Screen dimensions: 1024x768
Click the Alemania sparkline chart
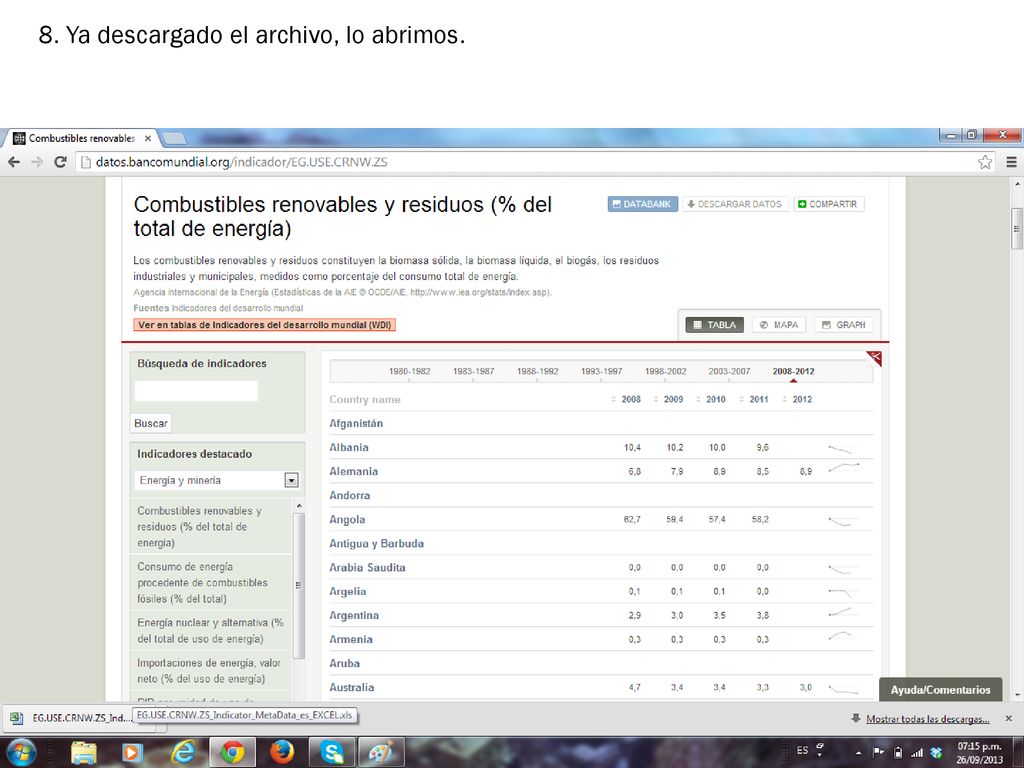844,468
